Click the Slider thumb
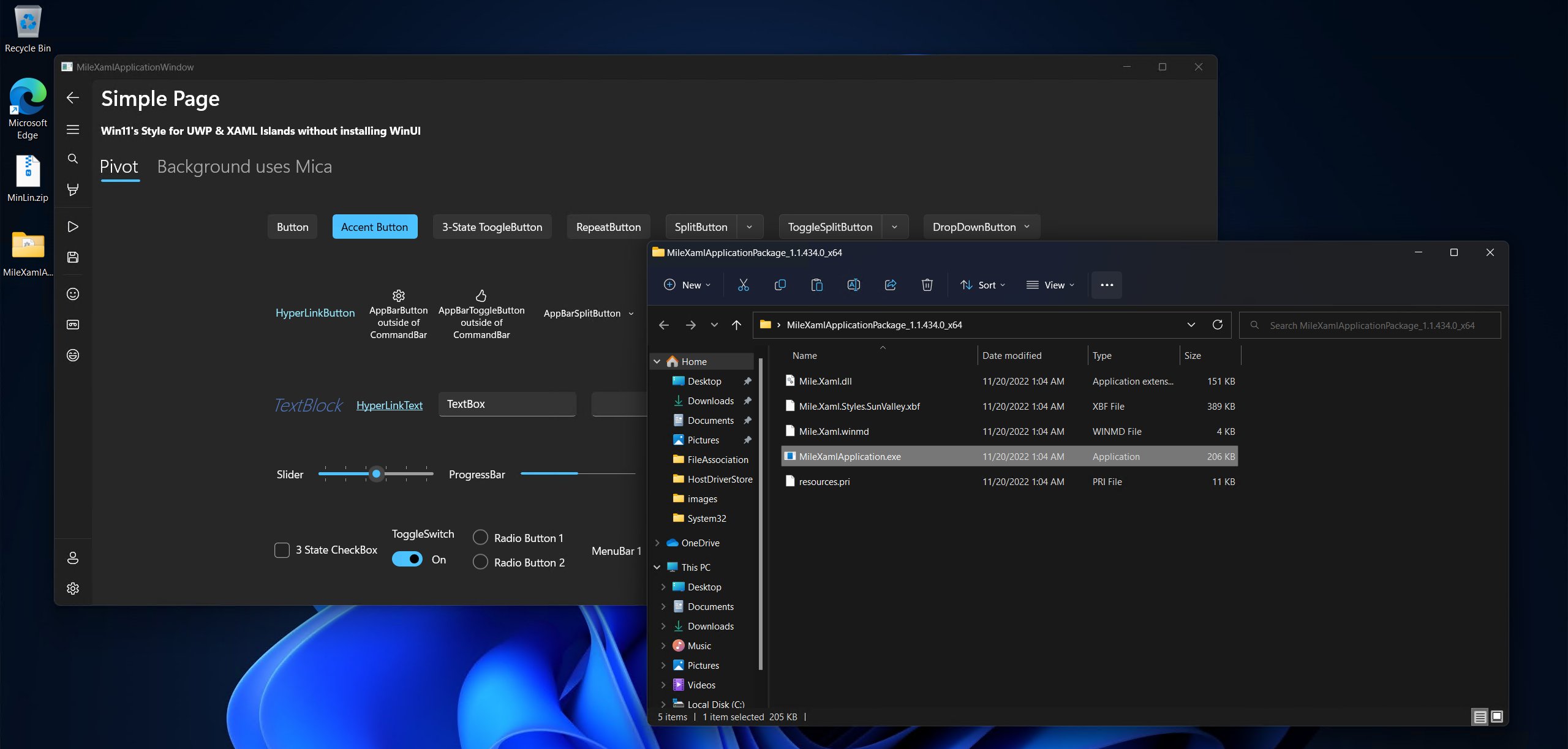This screenshot has width=1568, height=749. tap(377, 474)
